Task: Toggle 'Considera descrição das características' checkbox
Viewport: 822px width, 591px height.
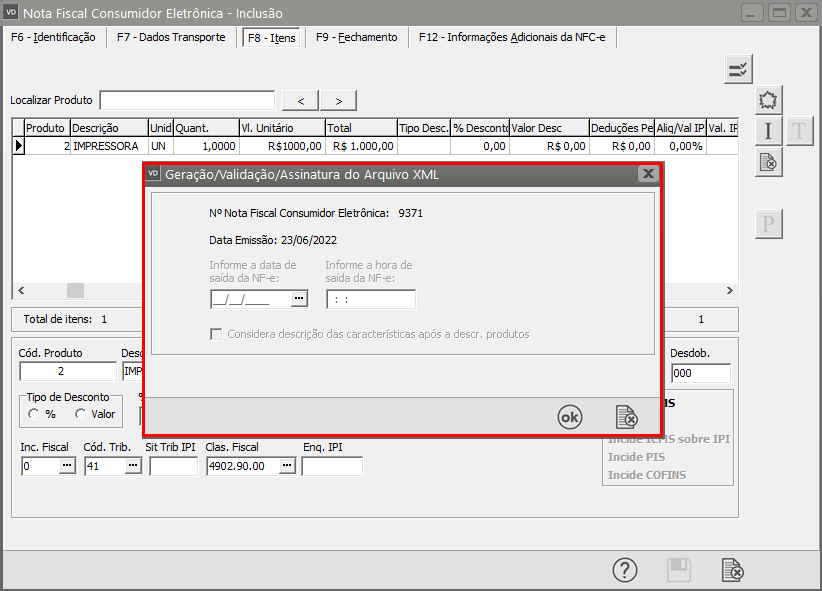Action: pyautogui.click(x=215, y=334)
